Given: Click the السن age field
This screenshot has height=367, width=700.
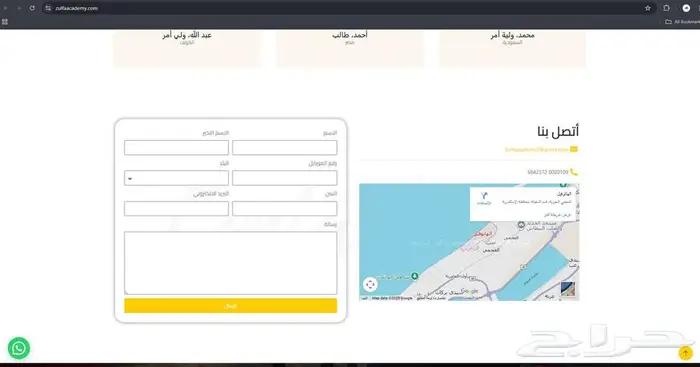Looking at the screenshot, I should tap(284, 209).
